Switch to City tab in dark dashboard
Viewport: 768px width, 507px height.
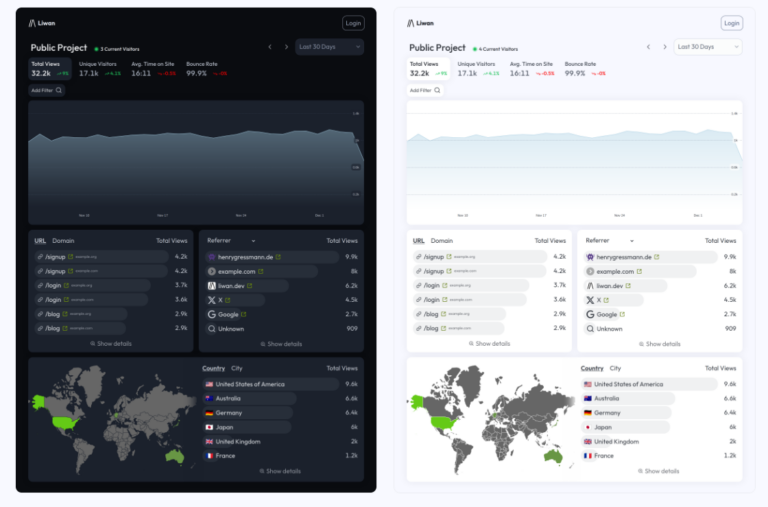[237, 368]
